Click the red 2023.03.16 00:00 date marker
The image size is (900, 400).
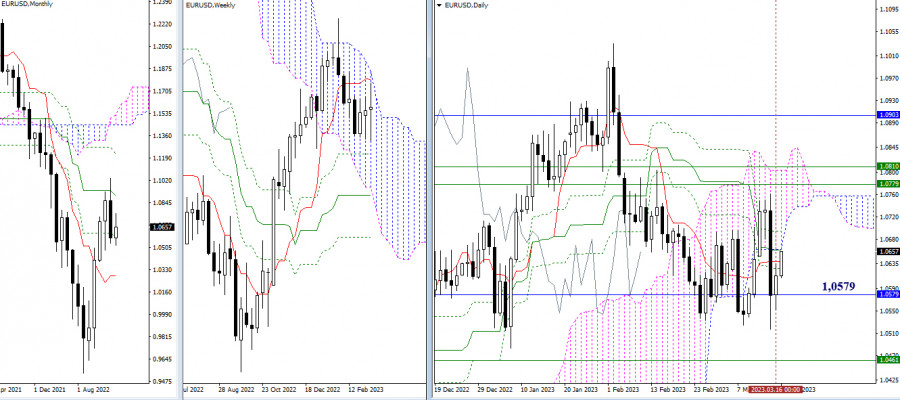pyautogui.click(x=774, y=390)
